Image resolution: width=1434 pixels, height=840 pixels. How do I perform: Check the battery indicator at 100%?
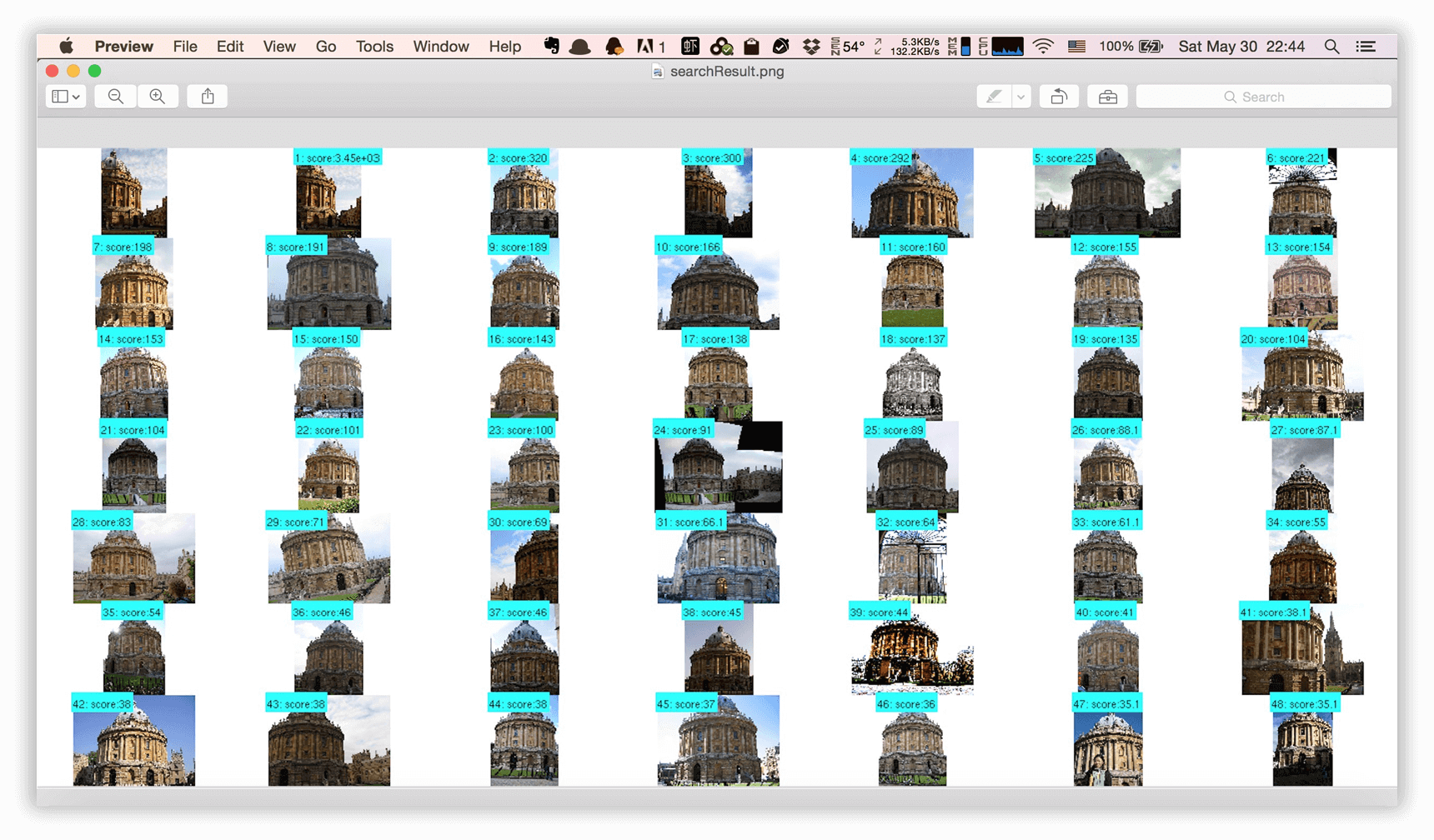1131,47
